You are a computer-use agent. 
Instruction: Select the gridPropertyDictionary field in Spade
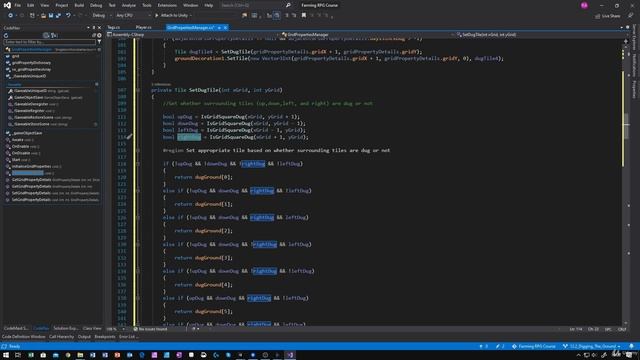(31, 63)
